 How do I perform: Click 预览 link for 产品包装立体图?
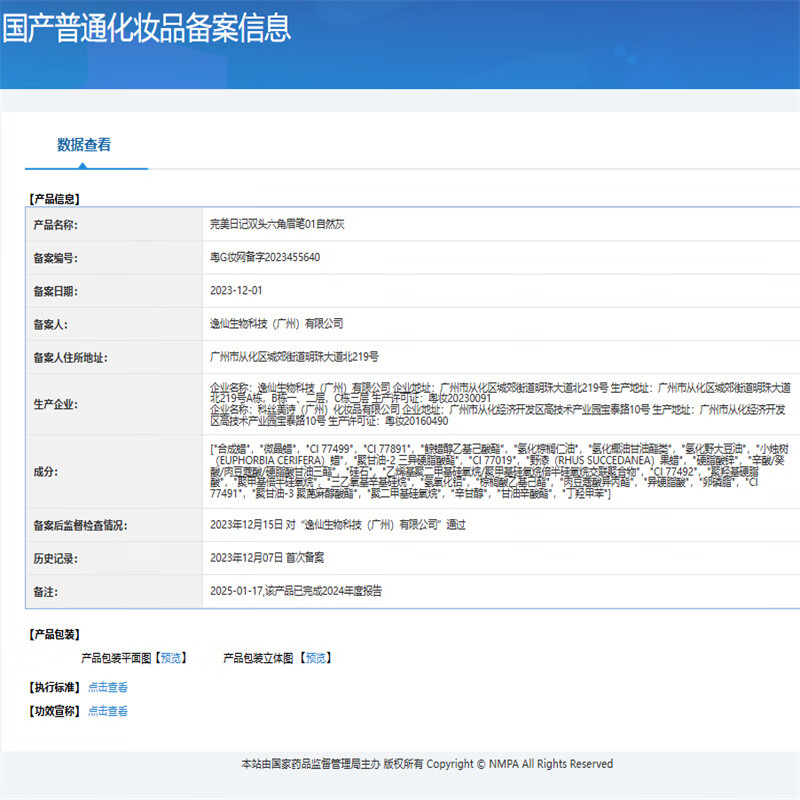coord(315,658)
